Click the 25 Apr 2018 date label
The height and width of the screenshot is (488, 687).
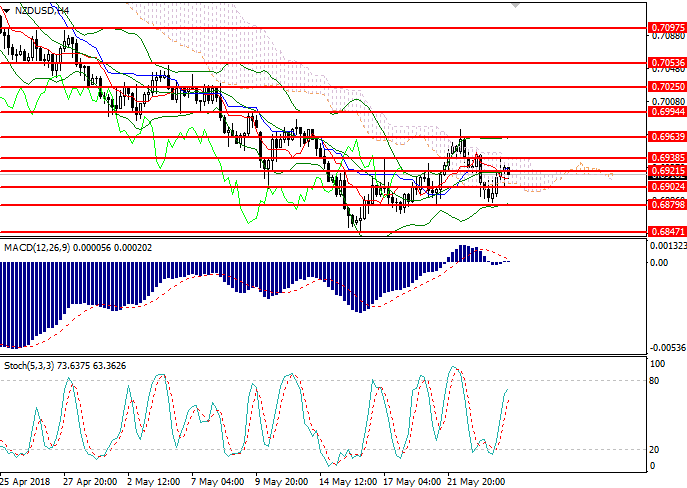(27, 481)
